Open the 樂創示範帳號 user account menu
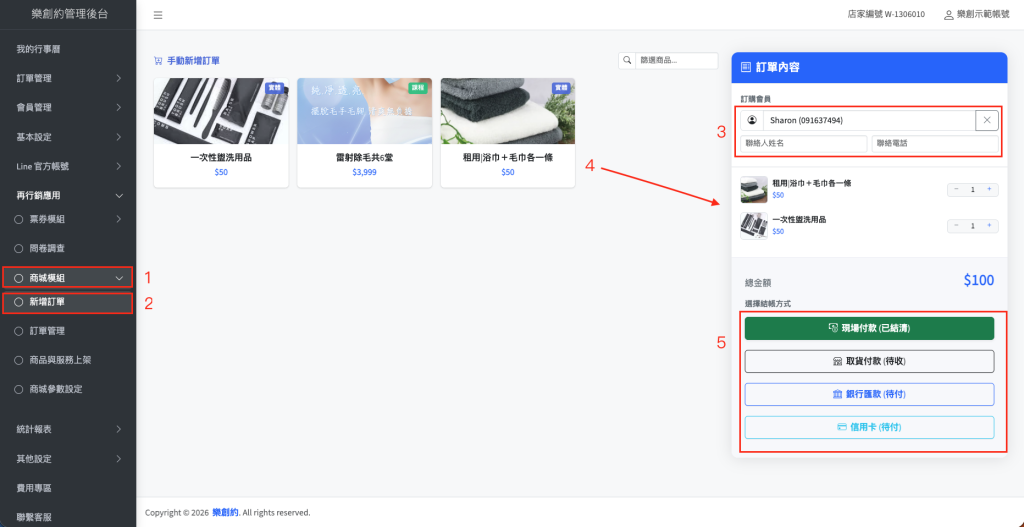The image size is (1024, 527). (978, 15)
